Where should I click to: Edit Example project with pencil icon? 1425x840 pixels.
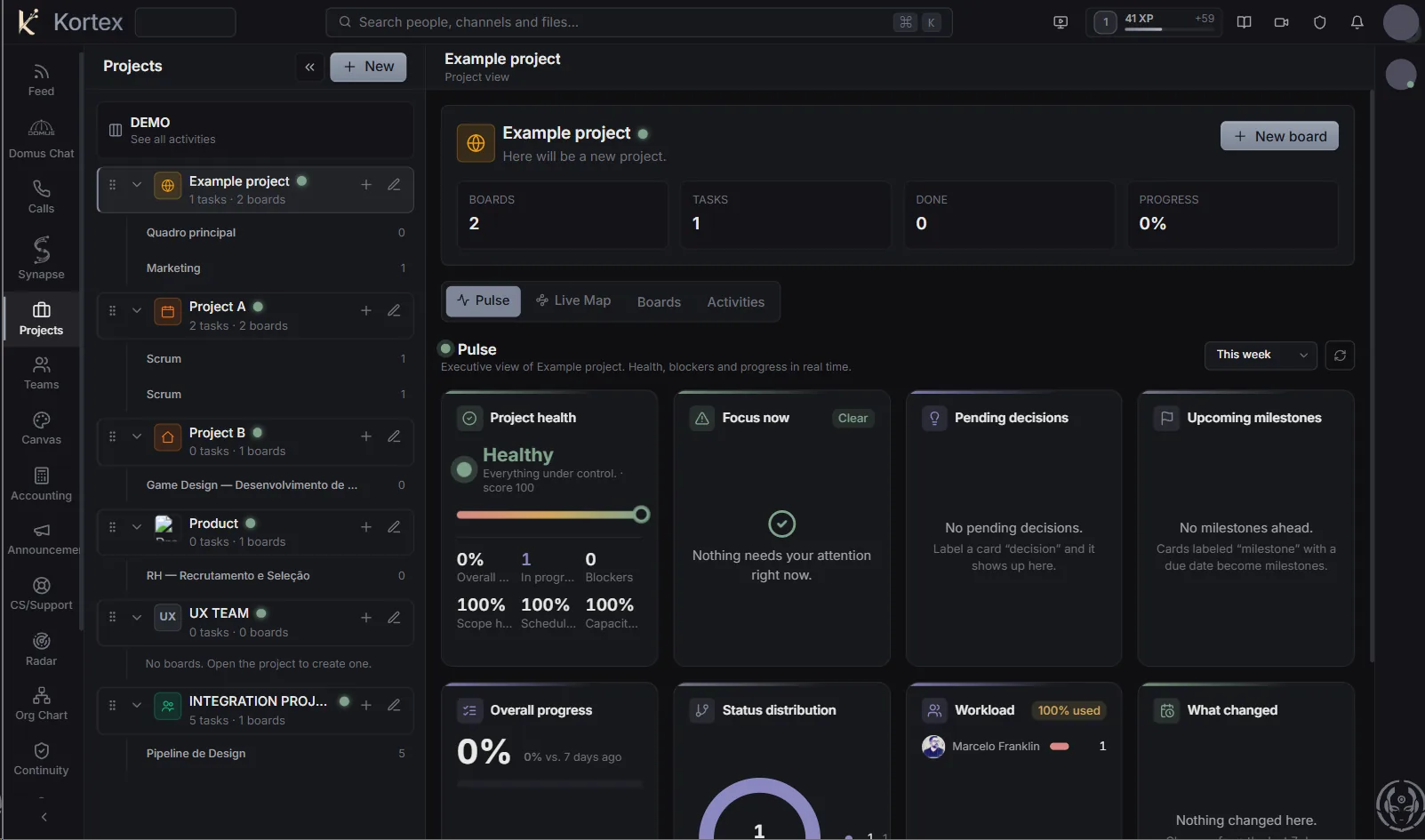[394, 185]
